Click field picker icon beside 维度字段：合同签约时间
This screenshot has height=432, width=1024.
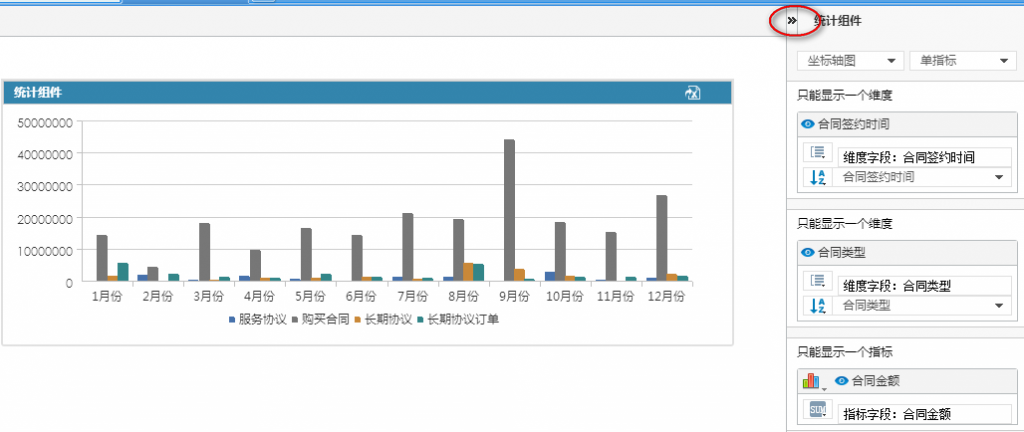tap(817, 153)
